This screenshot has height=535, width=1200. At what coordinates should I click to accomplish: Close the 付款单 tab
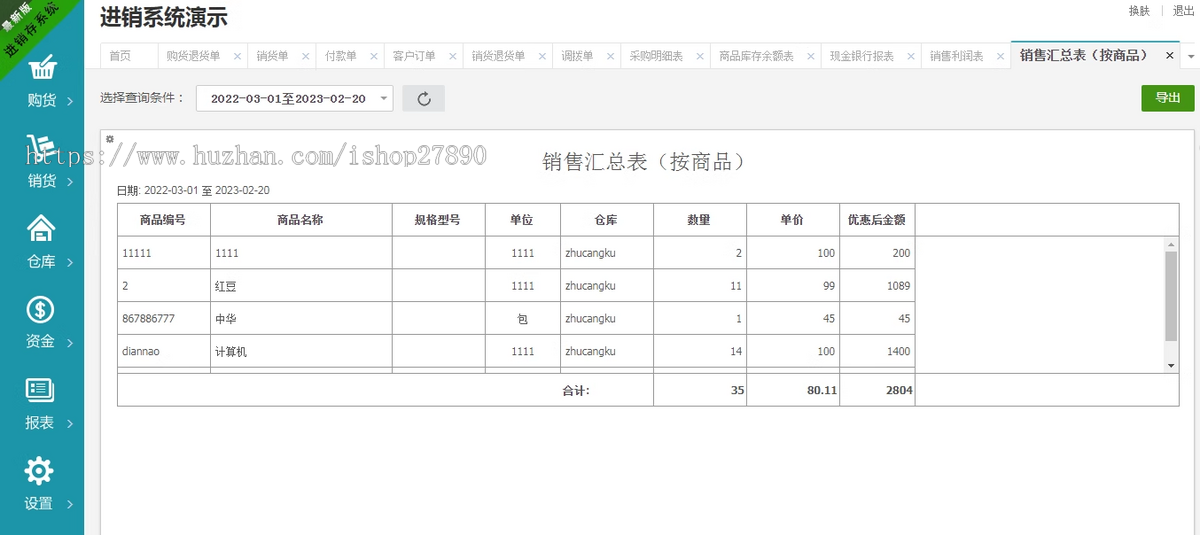click(373, 56)
